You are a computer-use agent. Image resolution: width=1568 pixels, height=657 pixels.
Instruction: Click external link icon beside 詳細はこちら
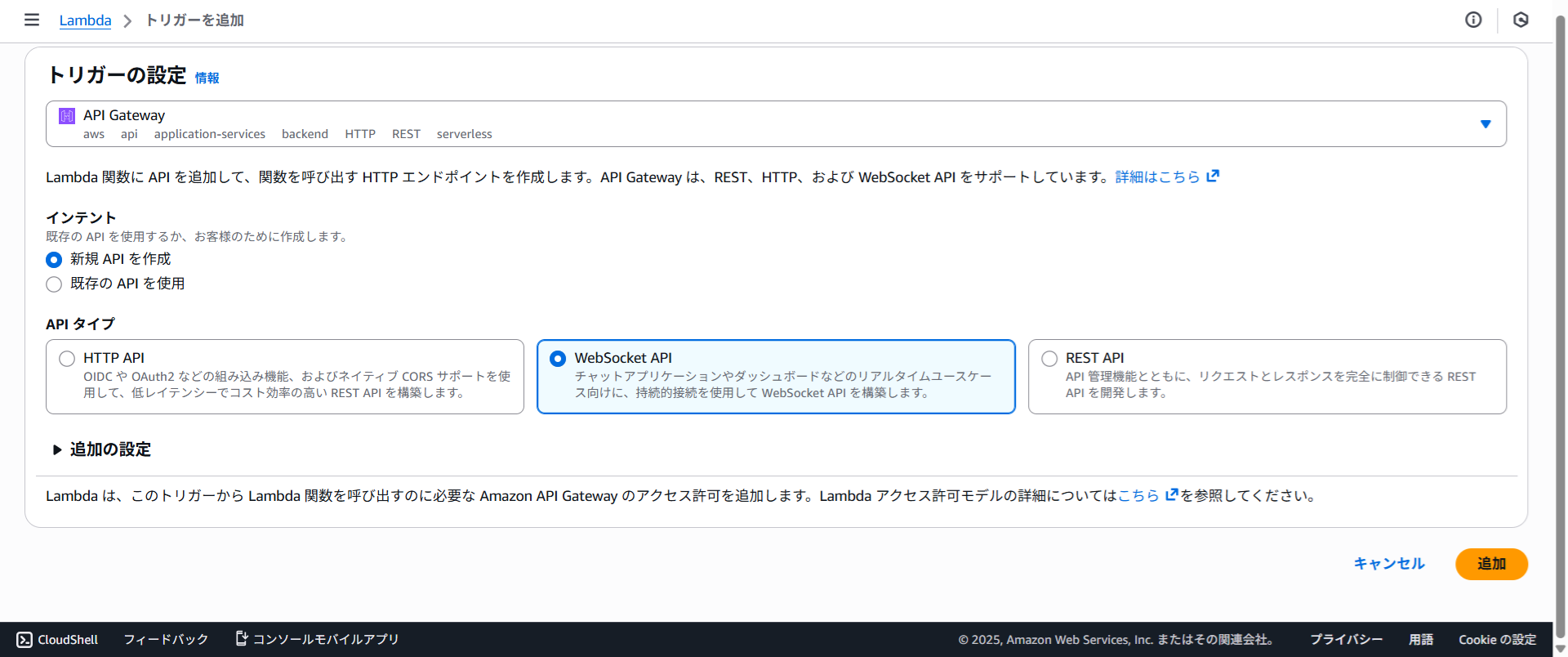click(x=1213, y=176)
